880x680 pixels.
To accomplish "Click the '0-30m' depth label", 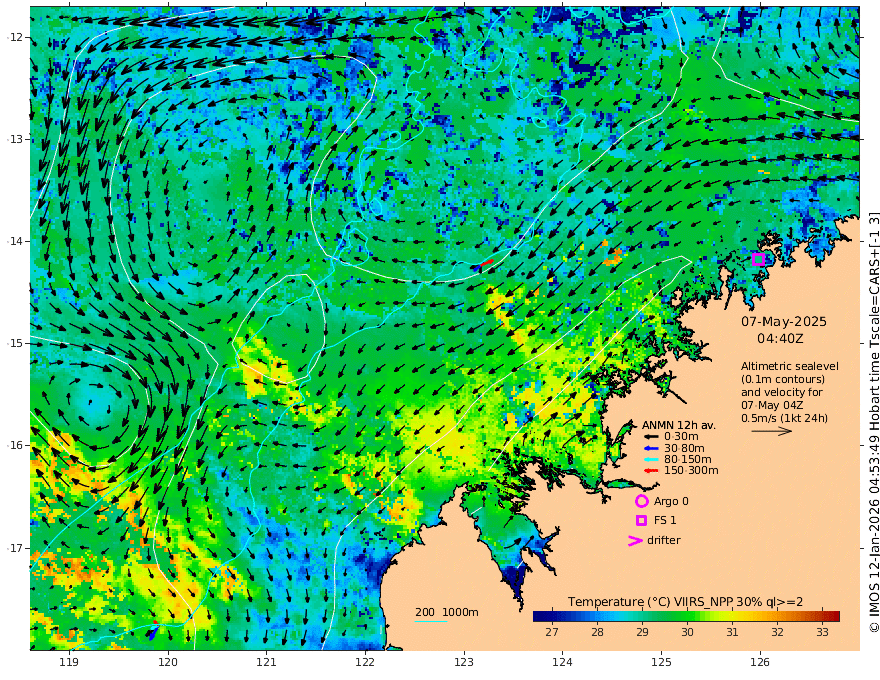I will [x=681, y=437].
